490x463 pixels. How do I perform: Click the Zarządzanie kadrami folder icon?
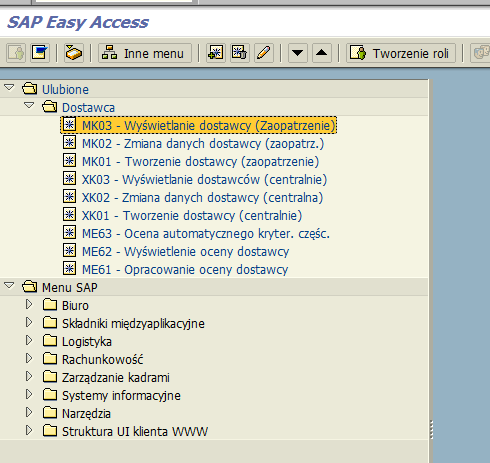coord(50,377)
